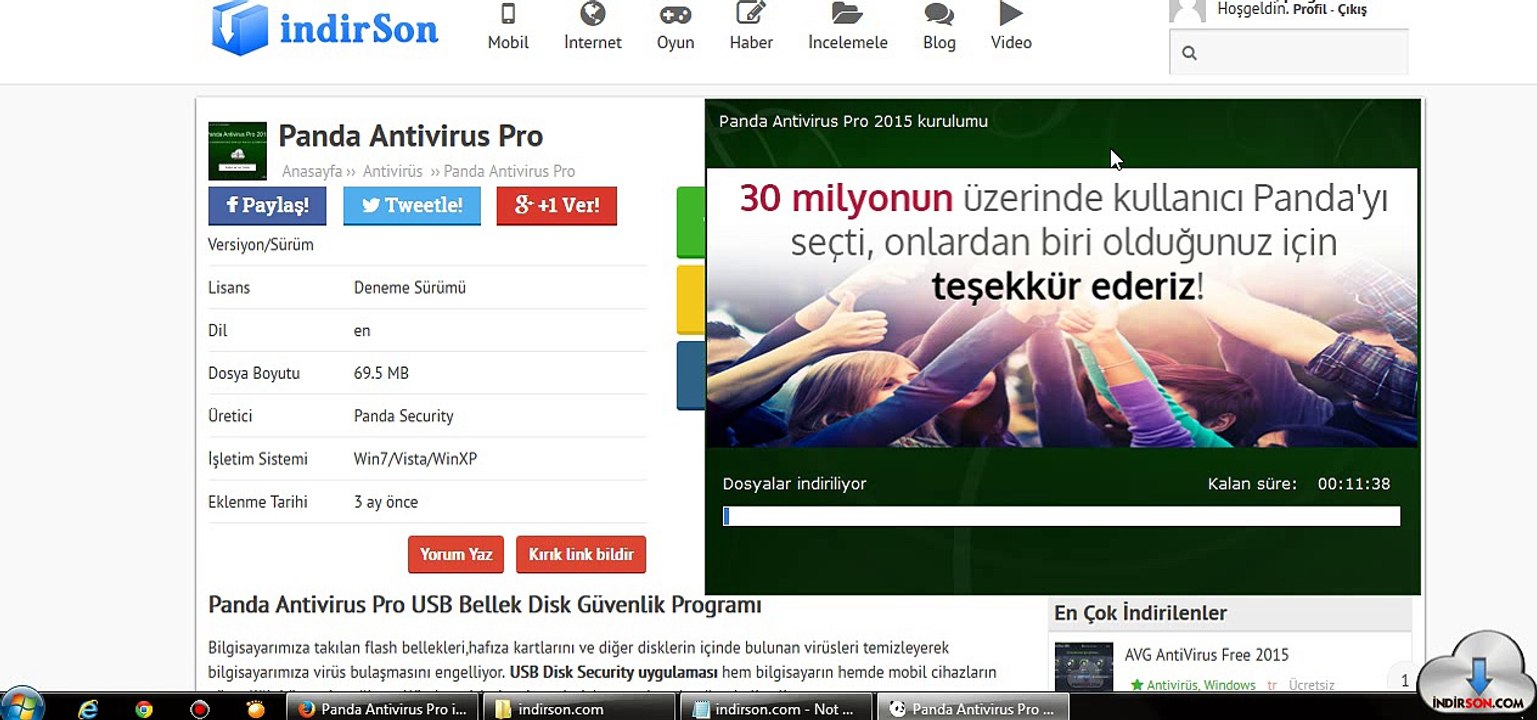The height and width of the screenshot is (720, 1537).
Task: Click the Kırık link bildir button
Action: 581,554
